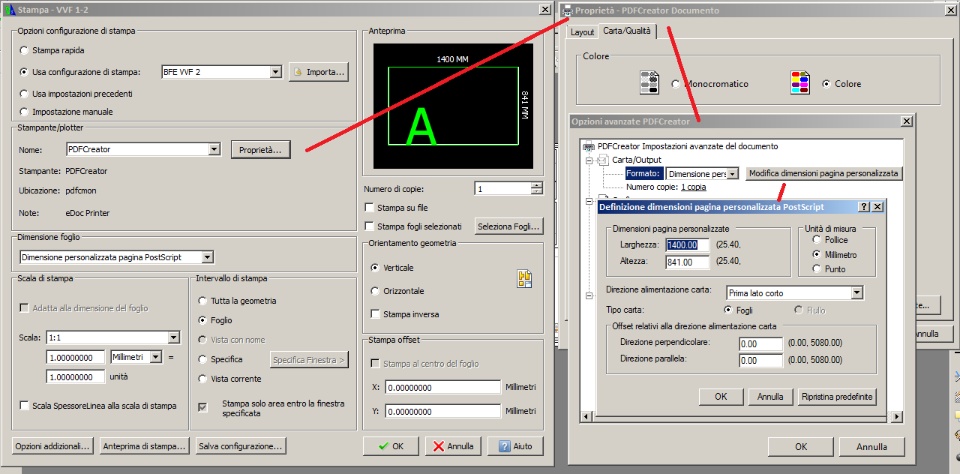Click Ripristina predefinite button
Screen dimensions: 960x474
[837, 397]
